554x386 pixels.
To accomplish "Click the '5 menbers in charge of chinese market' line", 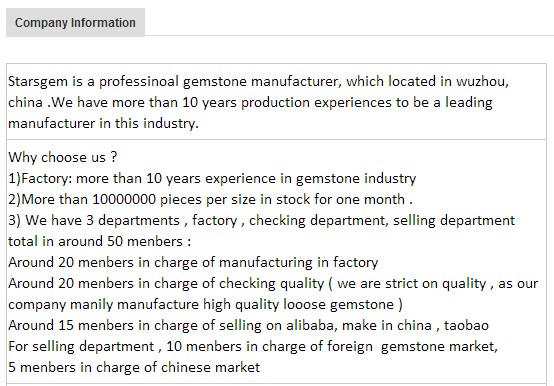I will (134, 367).
